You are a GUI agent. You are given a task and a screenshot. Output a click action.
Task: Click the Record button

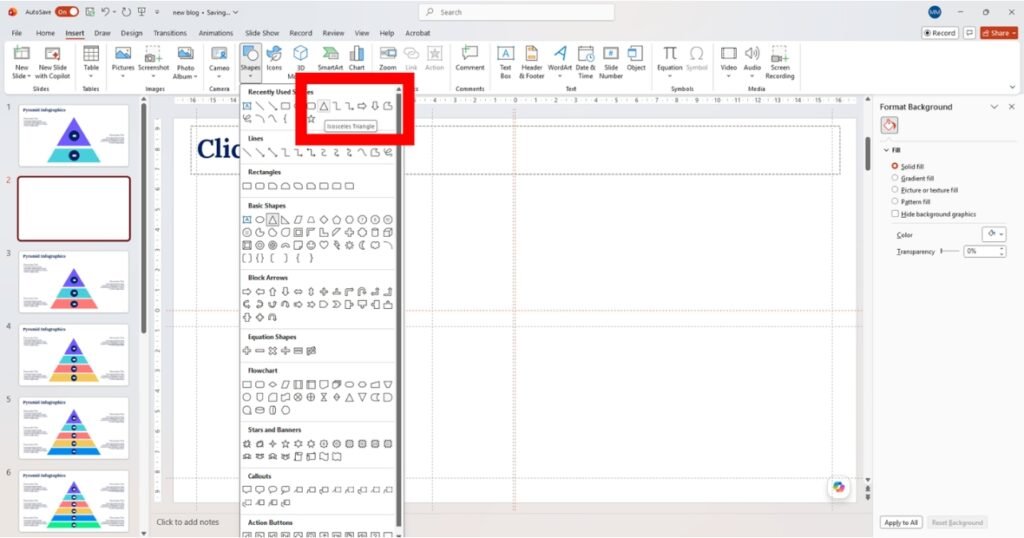tap(940, 33)
